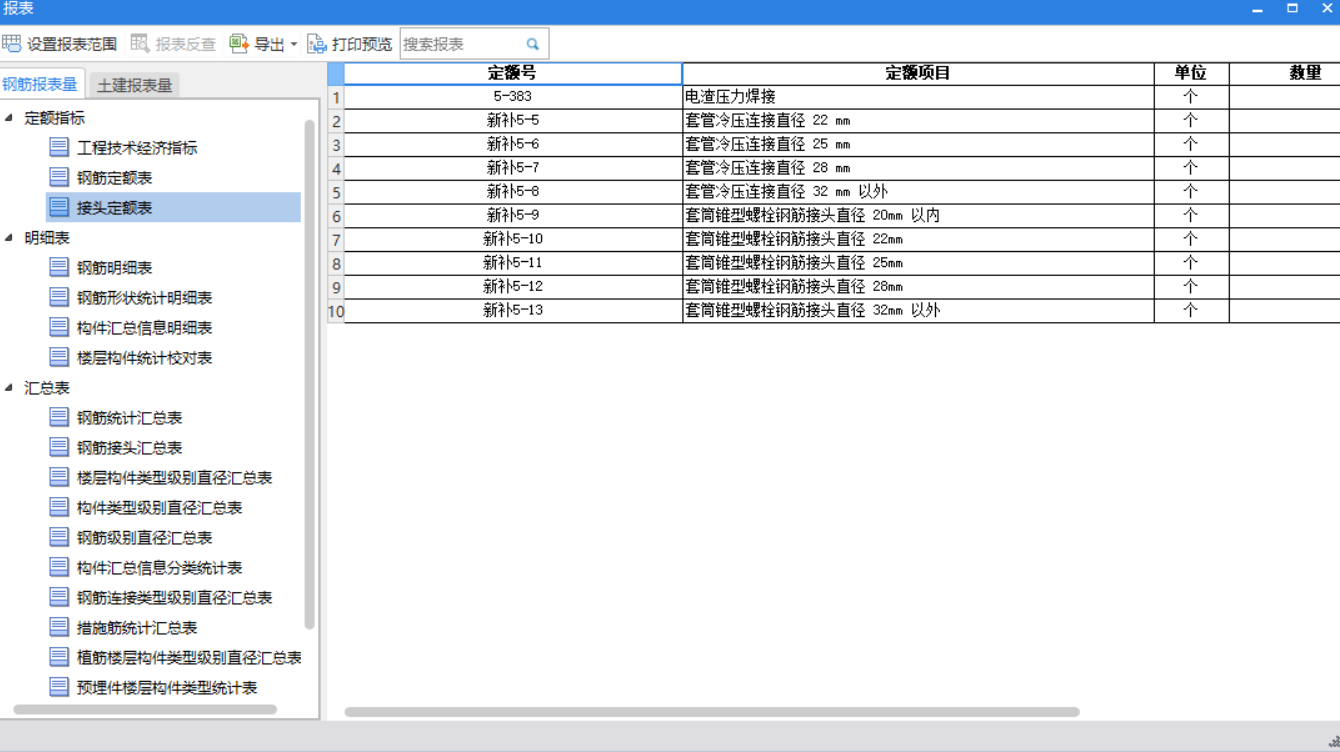This screenshot has height=752, width=1340.
Task: Click icon beside 构件汇总信息分类统计表
Action: [x=59, y=567]
